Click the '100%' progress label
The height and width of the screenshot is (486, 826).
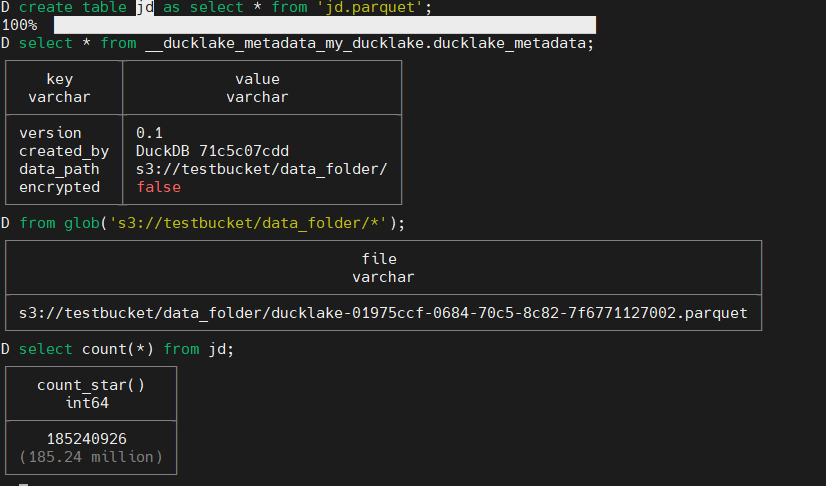click(x=19, y=25)
